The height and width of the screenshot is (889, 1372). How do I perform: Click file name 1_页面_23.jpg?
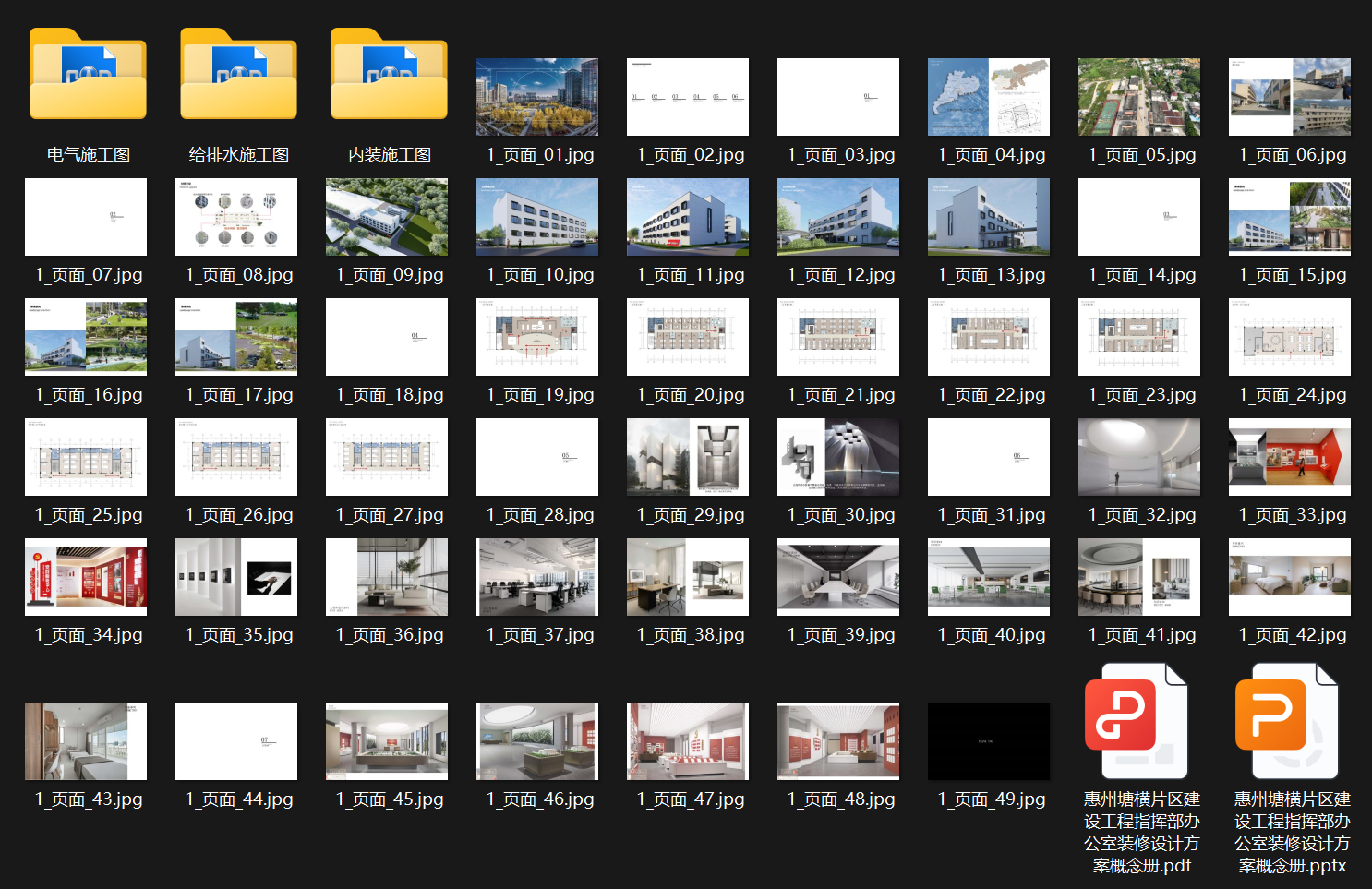tap(1142, 395)
